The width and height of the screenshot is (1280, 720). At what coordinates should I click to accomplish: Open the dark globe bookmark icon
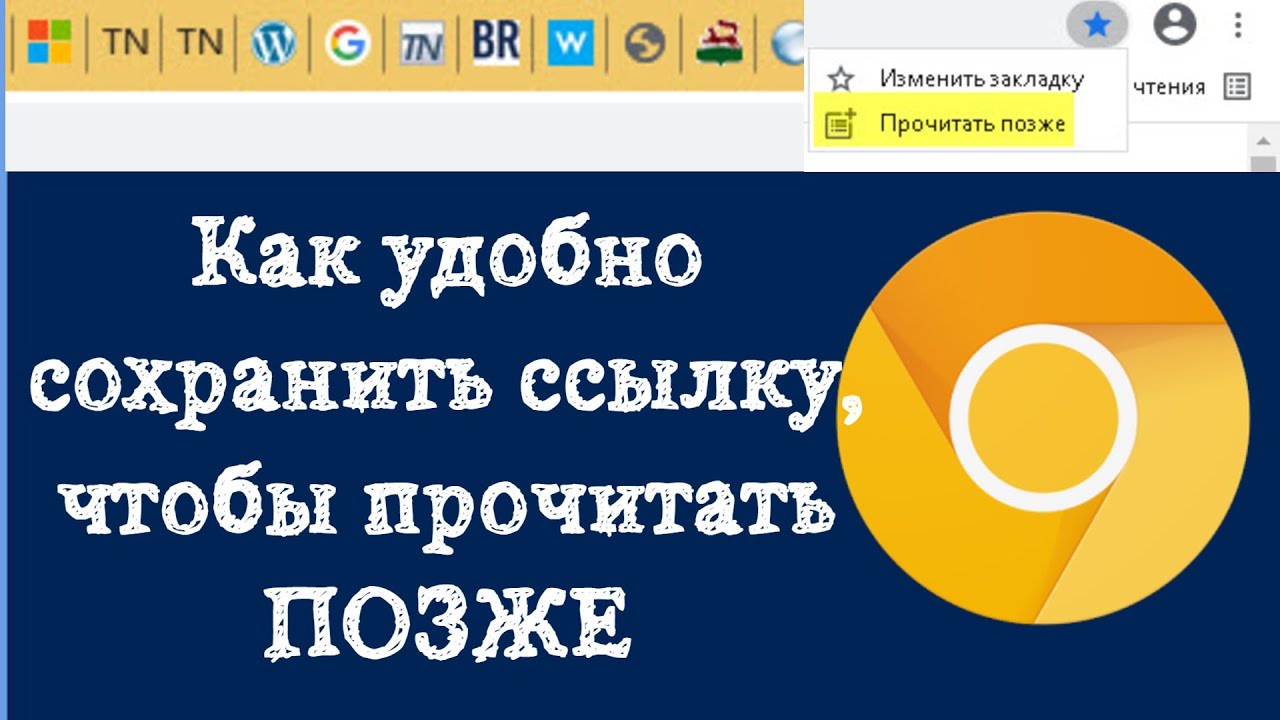pos(645,44)
